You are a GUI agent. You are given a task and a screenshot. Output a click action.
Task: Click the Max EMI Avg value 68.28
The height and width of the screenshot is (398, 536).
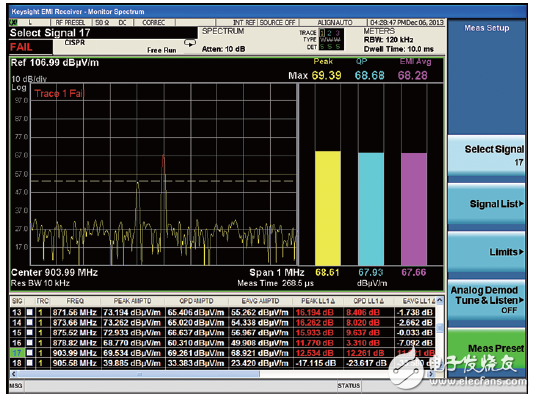pyautogui.click(x=413, y=76)
